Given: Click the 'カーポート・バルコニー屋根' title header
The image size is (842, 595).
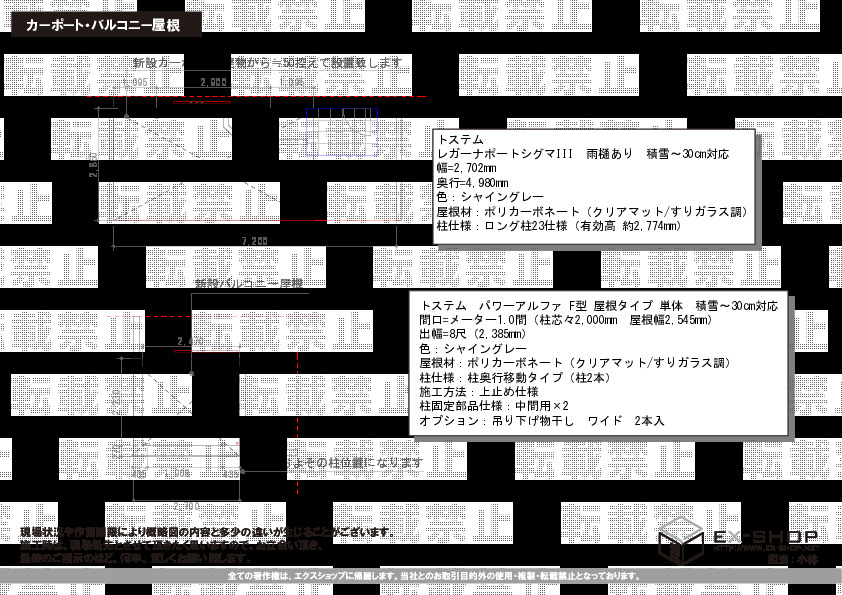Looking at the screenshot, I should (x=106, y=25).
